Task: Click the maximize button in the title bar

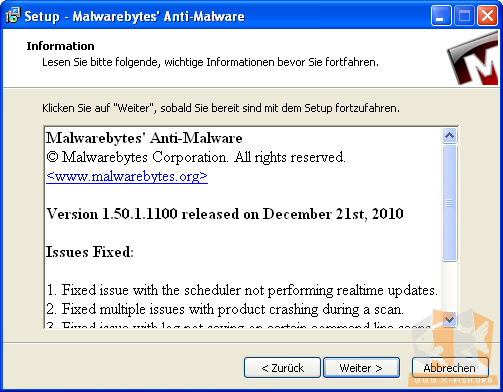Action: coord(464,16)
